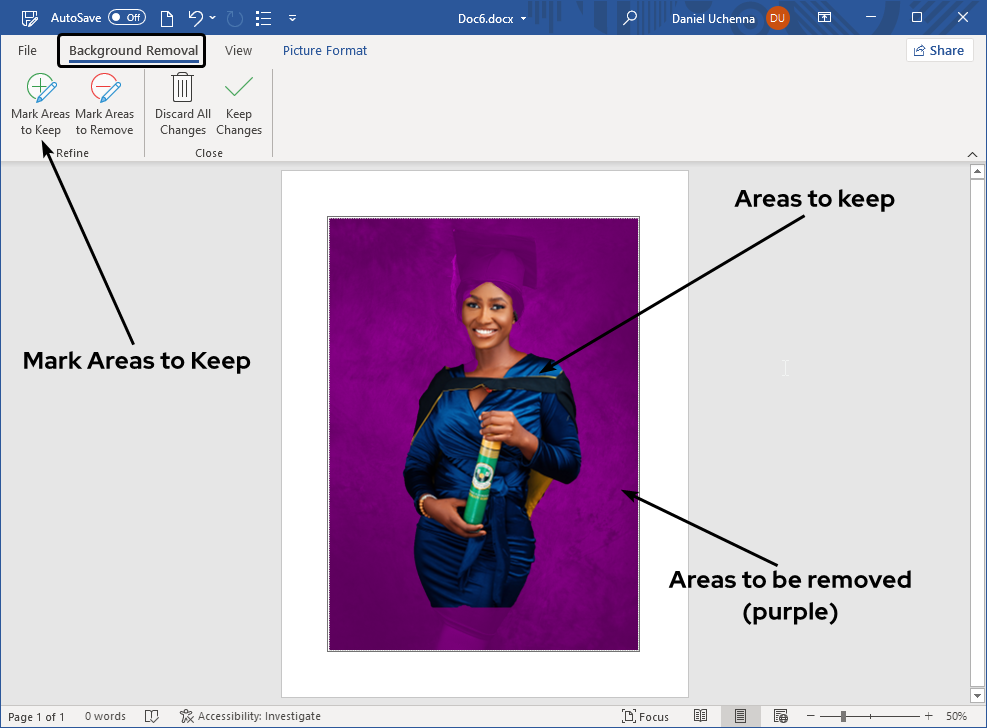
Task: Toggle the AutoSave switch
Action: [x=127, y=17]
